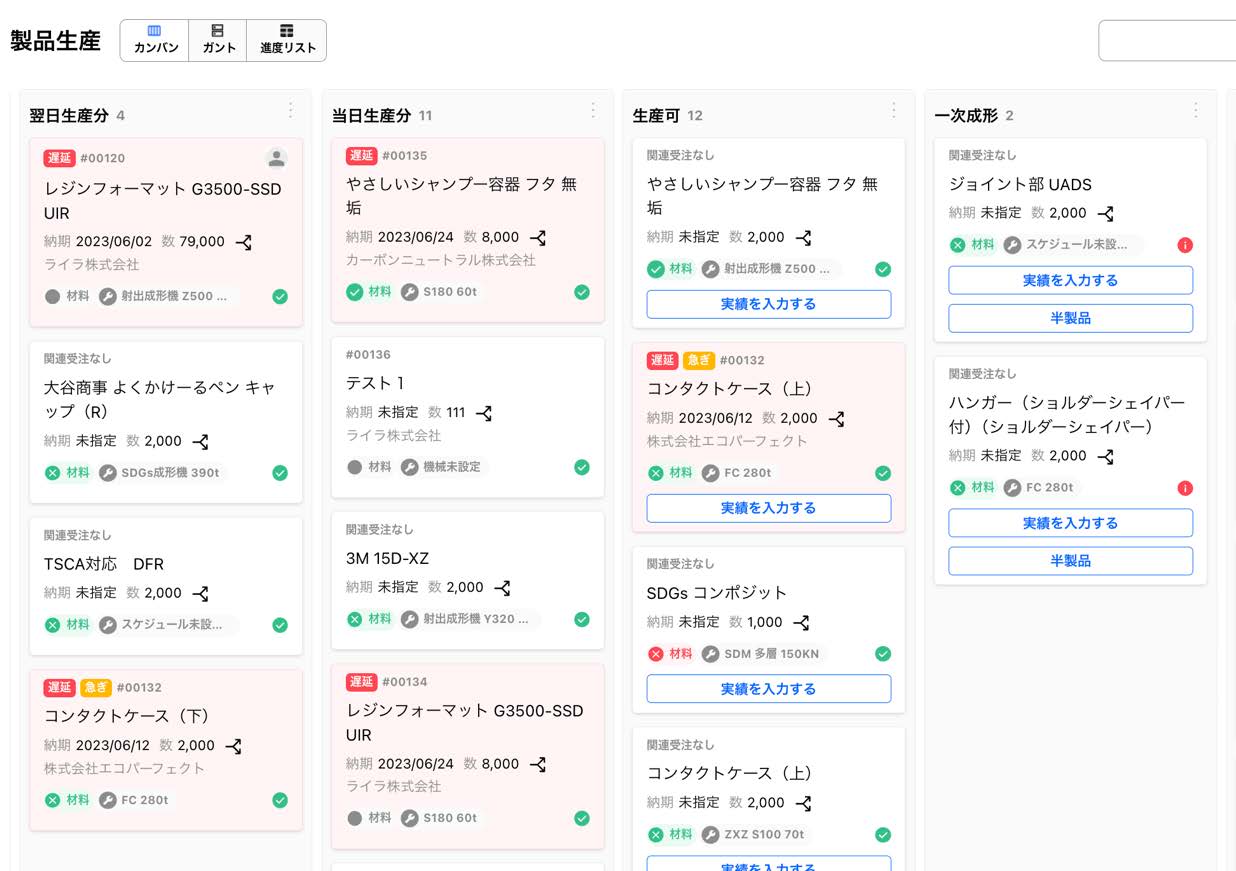
Task: Click 半製品 button on ジョイント部 UADS card
Action: tap(1070, 318)
